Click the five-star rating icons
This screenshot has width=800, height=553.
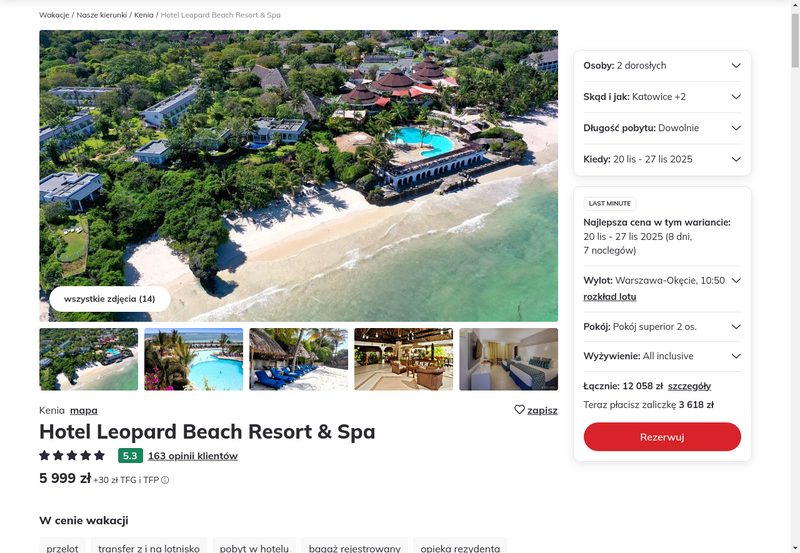click(x=72, y=456)
